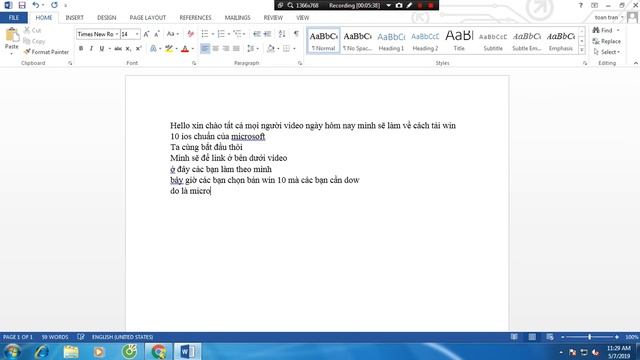Open the Font dialog launcher
The height and width of the screenshot is (360, 640).
click(x=194, y=63)
